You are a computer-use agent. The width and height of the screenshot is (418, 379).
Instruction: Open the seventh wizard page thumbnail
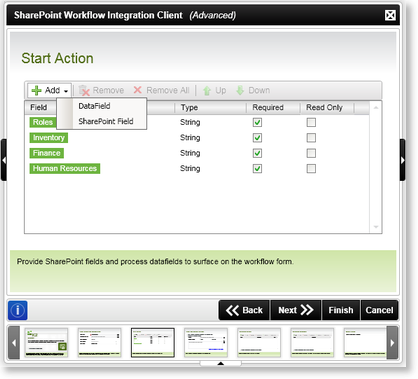click(365, 343)
